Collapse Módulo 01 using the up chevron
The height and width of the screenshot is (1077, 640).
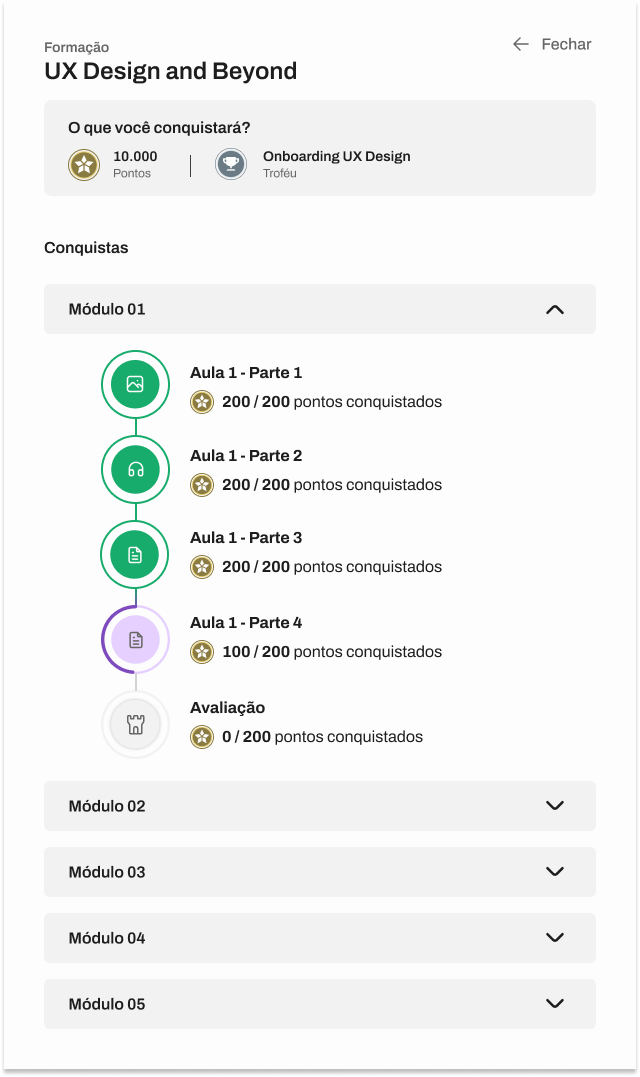pyautogui.click(x=555, y=310)
